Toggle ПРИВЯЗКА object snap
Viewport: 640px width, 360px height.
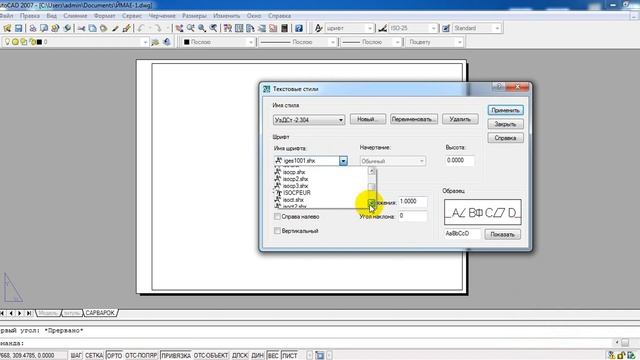point(176,356)
